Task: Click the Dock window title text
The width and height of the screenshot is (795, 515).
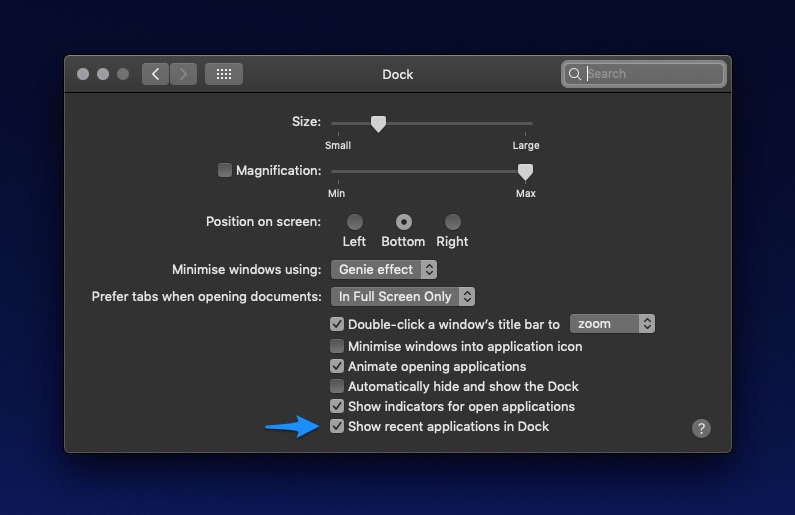Action: point(398,75)
